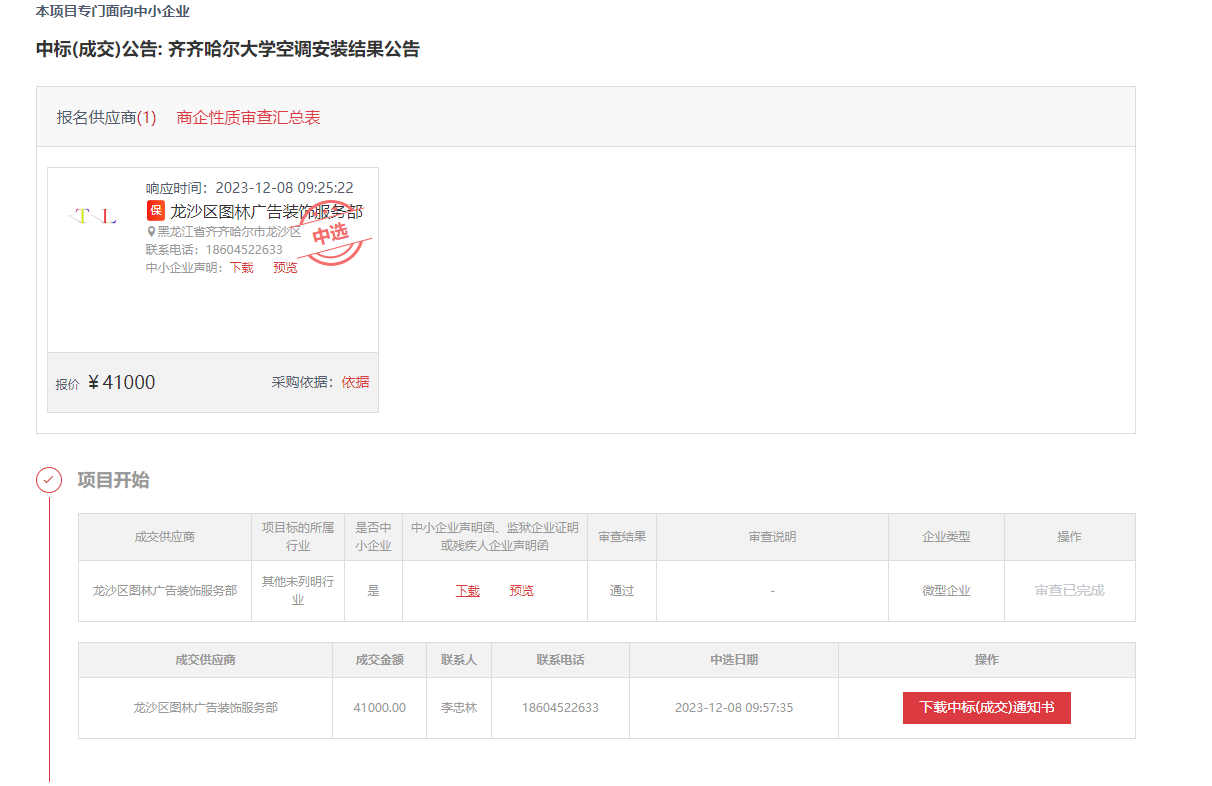This screenshot has width=1212, height=786.
Task: Click the 项目开始 checkmark circle icon
Action: point(49,480)
